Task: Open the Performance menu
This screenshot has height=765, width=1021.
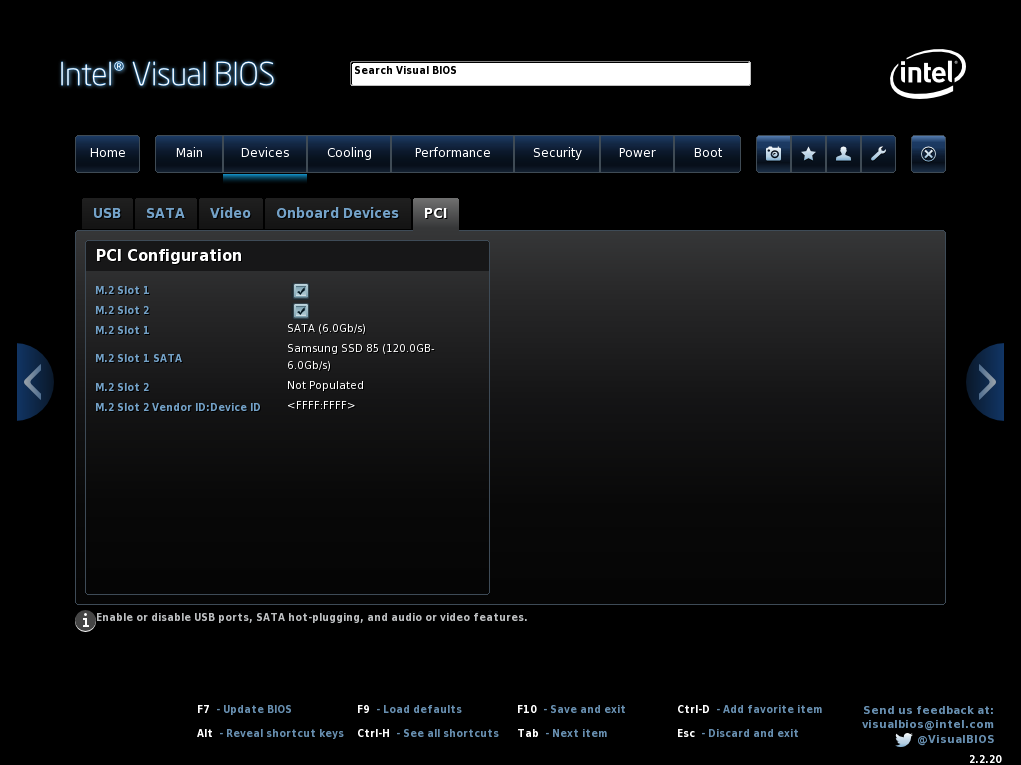Action: coord(453,153)
